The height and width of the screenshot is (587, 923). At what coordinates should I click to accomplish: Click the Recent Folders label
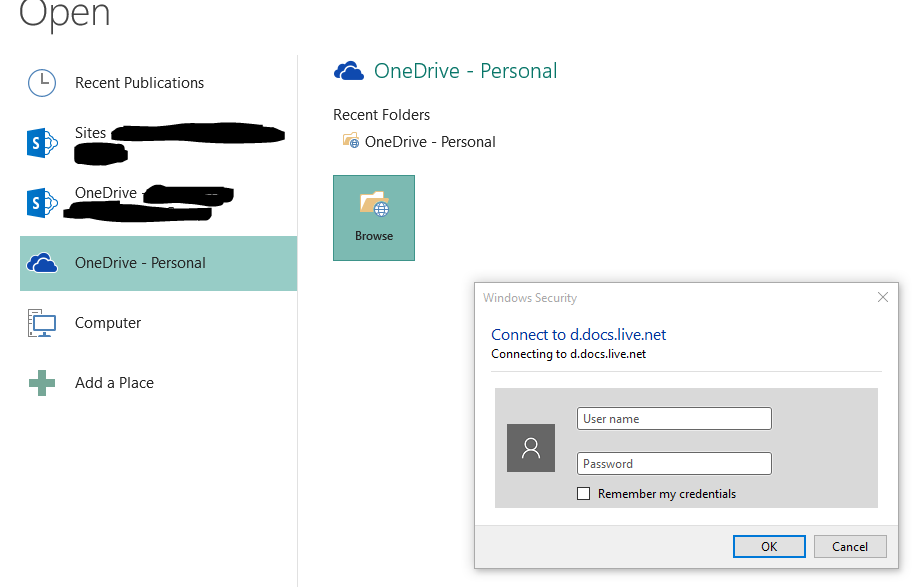pos(381,115)
